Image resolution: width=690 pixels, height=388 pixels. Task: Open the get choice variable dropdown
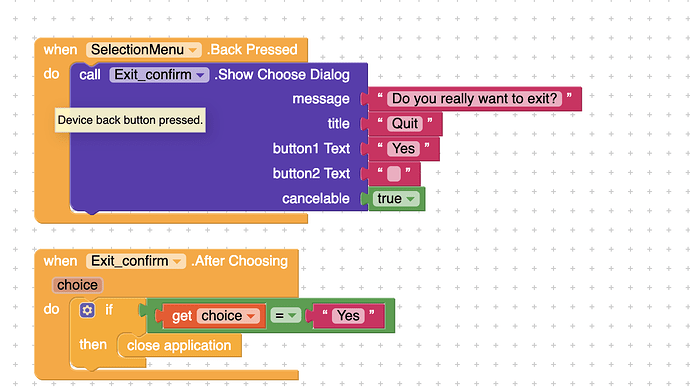228,316
